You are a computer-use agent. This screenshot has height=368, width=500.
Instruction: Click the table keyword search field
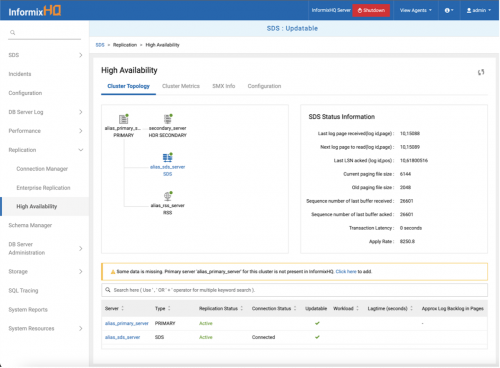click(294, 290)
